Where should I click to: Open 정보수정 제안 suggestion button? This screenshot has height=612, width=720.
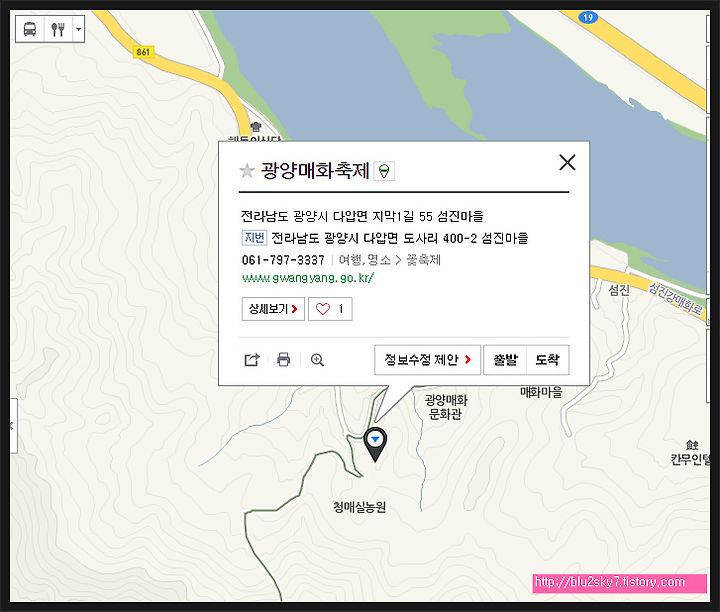(x=428, y=360)
